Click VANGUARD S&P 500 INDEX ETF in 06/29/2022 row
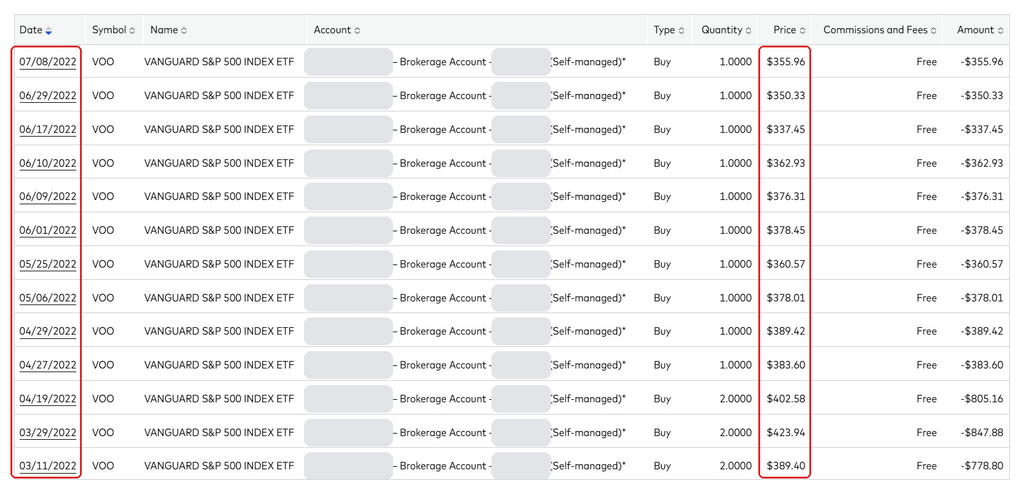Image resolution: width=1024 pixels, height=494 pixels. point(219,95)
